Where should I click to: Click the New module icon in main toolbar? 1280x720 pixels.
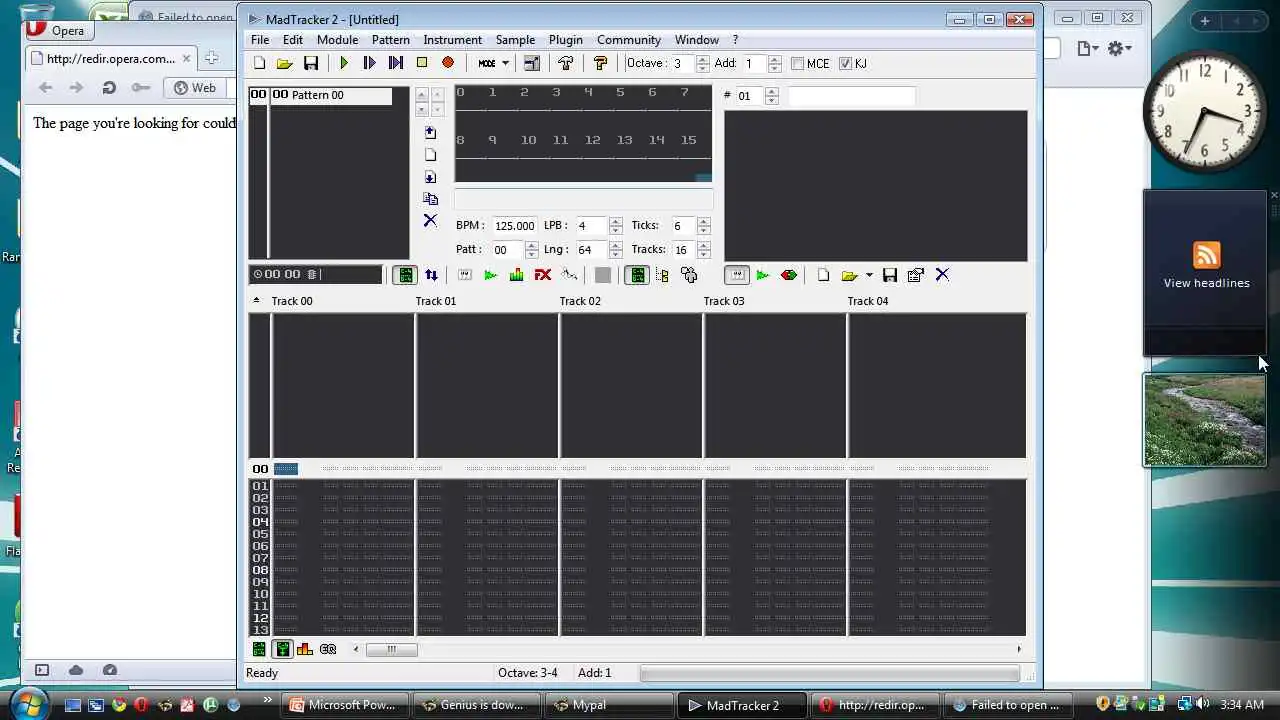tap(260, 63)
